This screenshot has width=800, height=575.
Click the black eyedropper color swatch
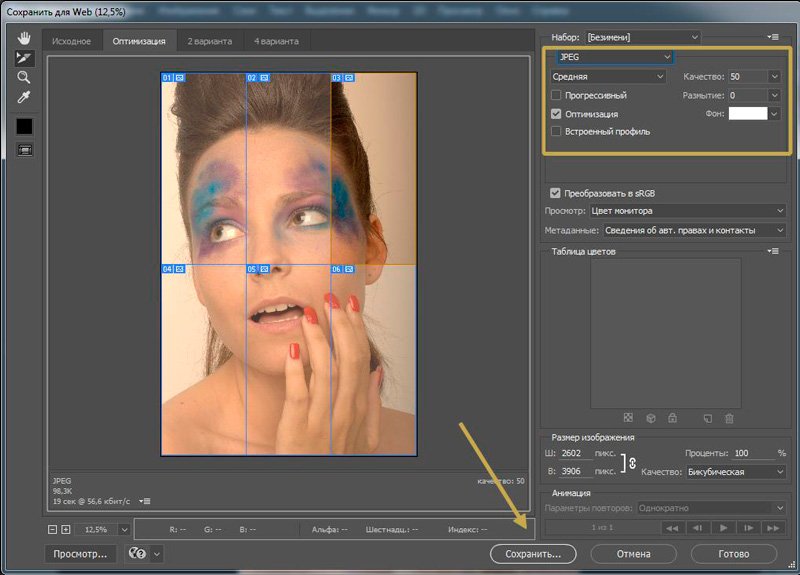point(24,127)
